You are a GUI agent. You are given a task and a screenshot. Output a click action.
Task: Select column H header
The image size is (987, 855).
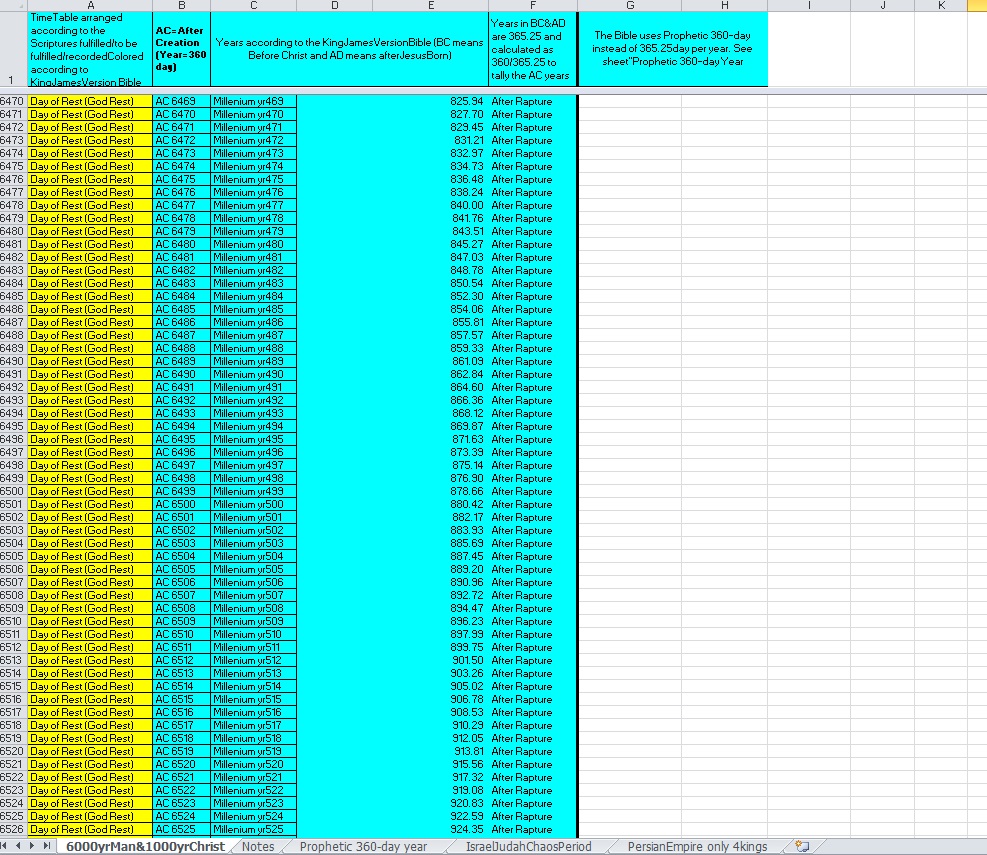[725, 6]
